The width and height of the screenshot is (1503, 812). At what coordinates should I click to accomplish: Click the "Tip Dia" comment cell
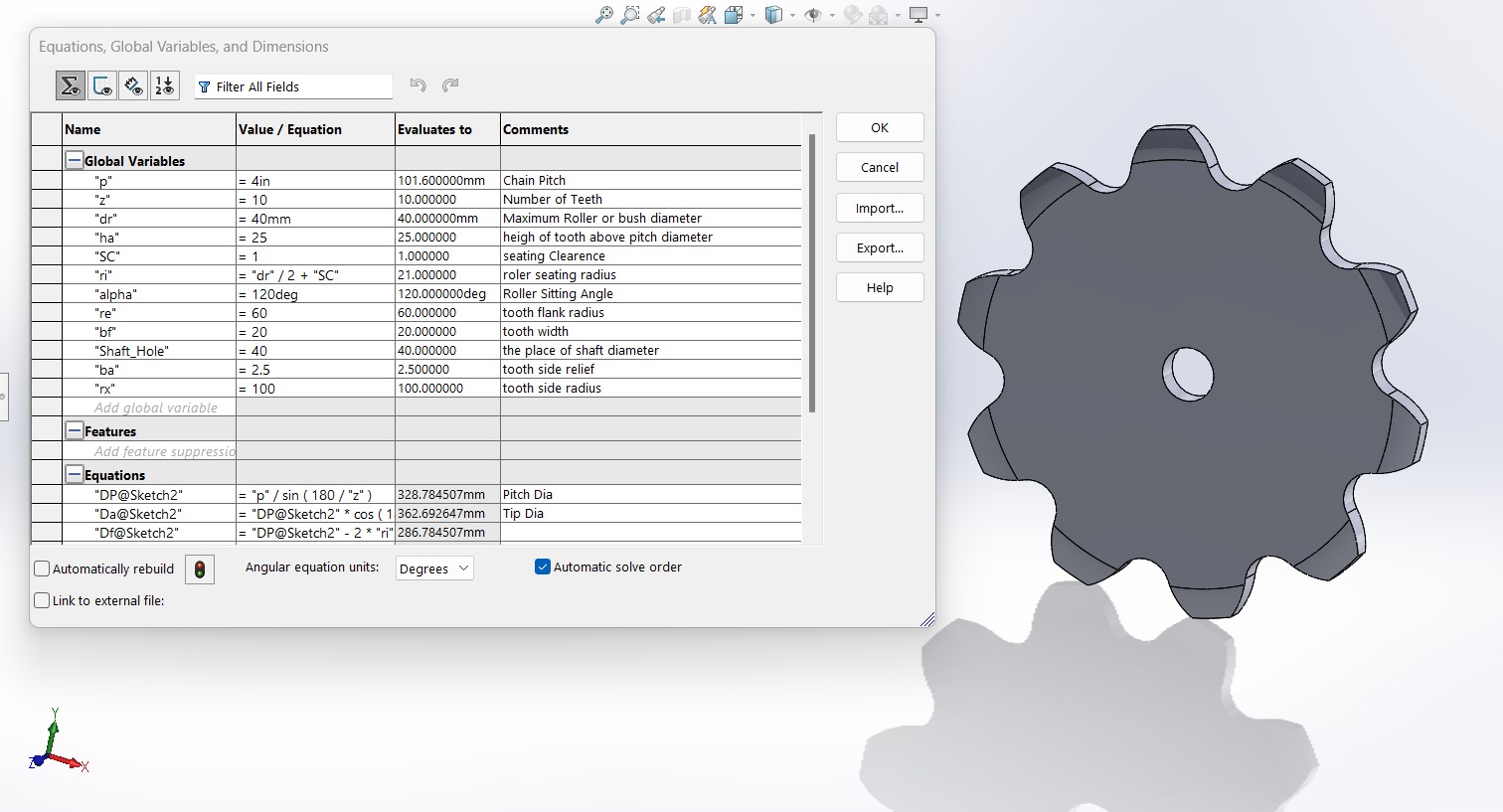click(651, 514)
